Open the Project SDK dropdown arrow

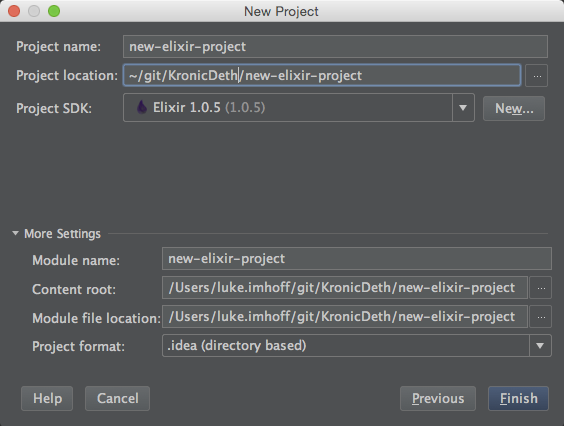pyautogui.click(x=463, y=108)
